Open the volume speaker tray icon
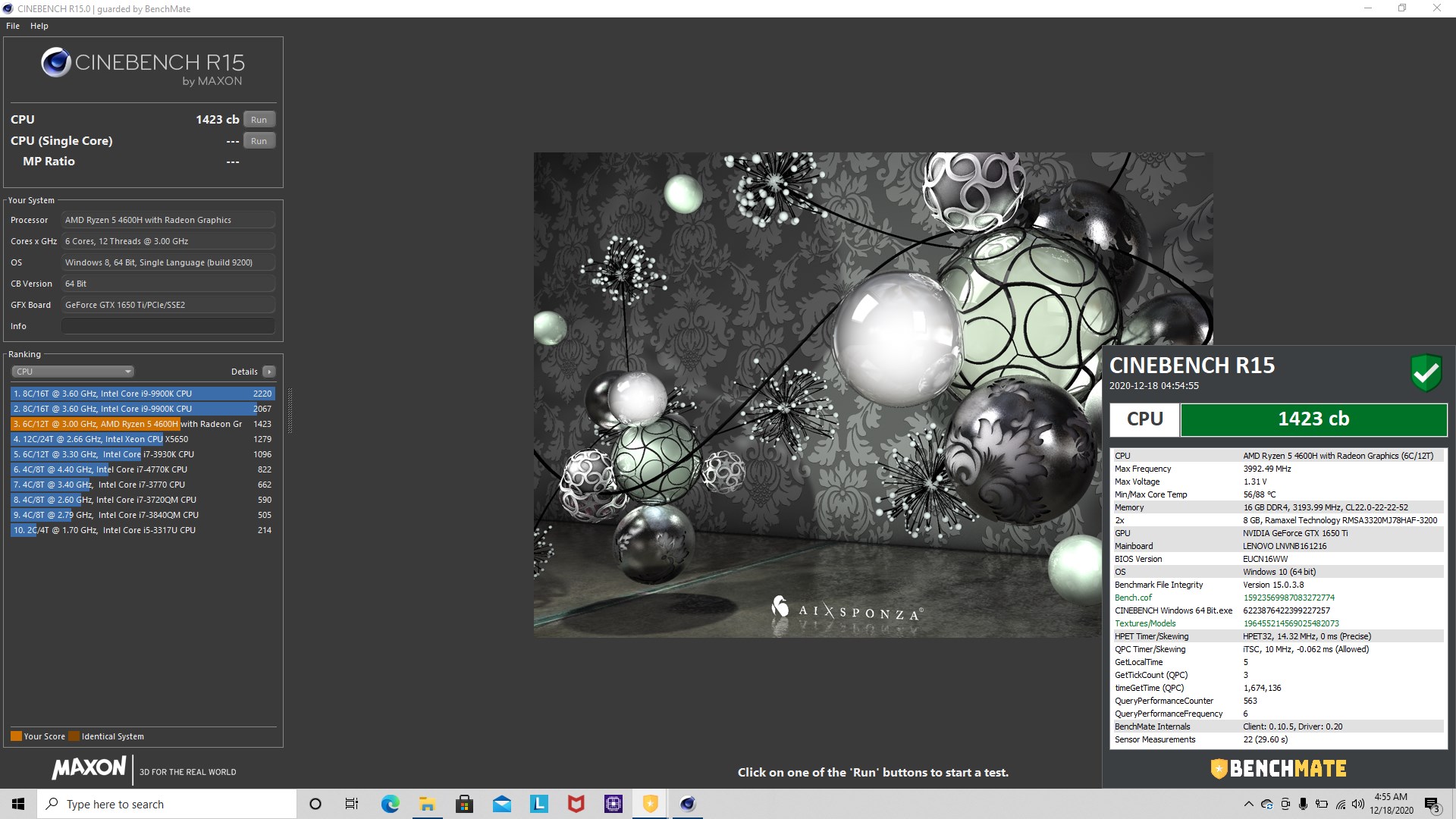The image size is (1456, 819). 1358,804
